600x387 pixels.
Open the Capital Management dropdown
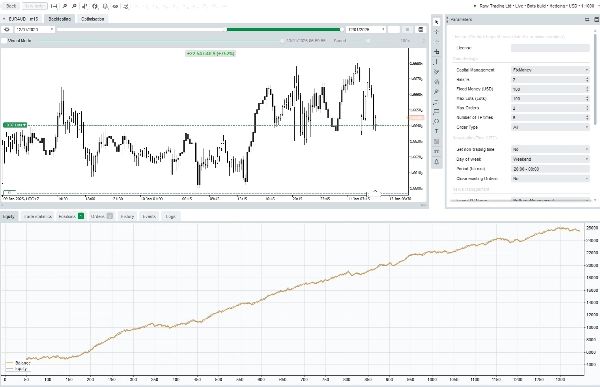550,70
